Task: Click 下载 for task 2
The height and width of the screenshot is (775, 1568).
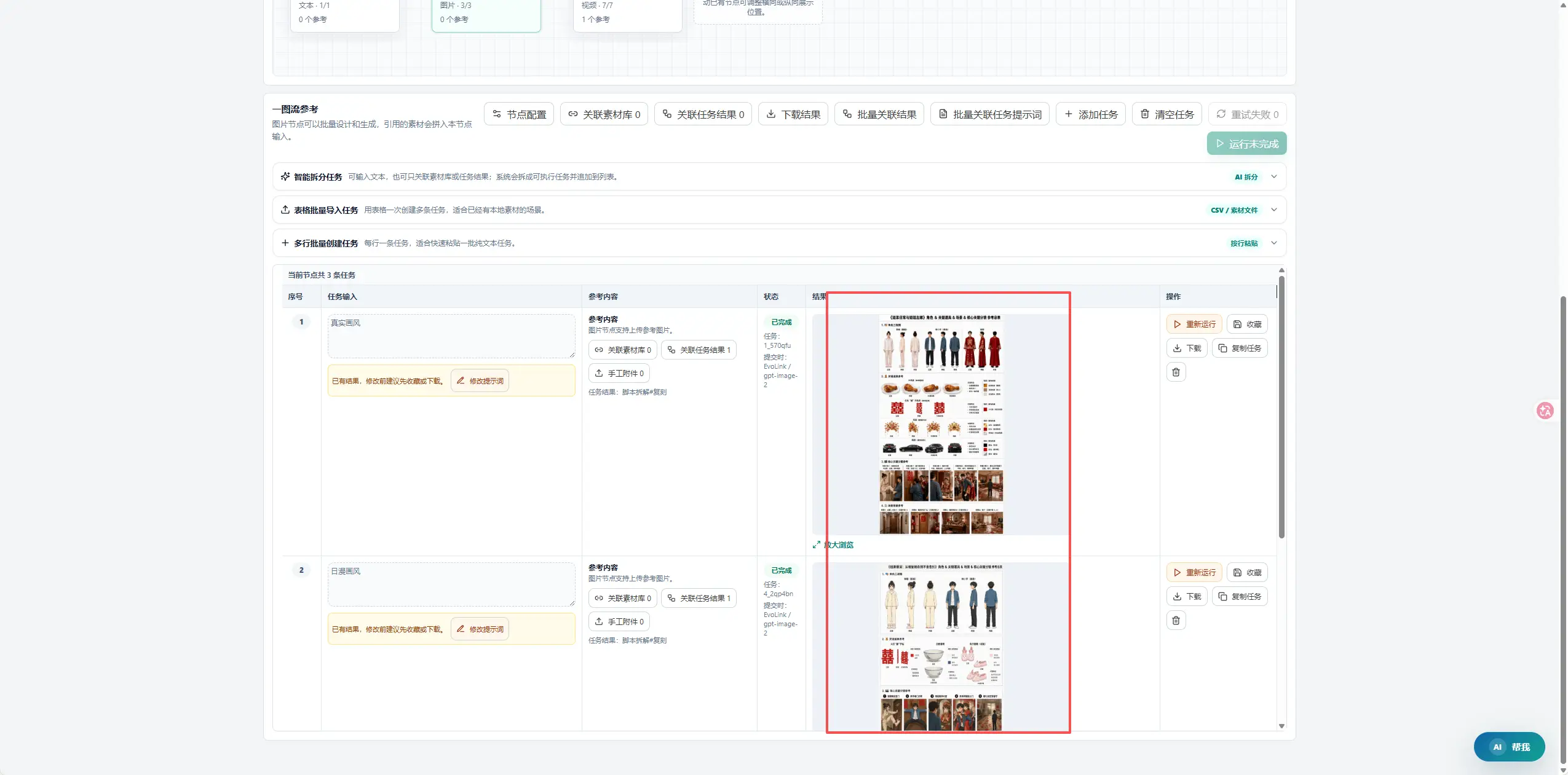Action: (x=1187, y=596)
